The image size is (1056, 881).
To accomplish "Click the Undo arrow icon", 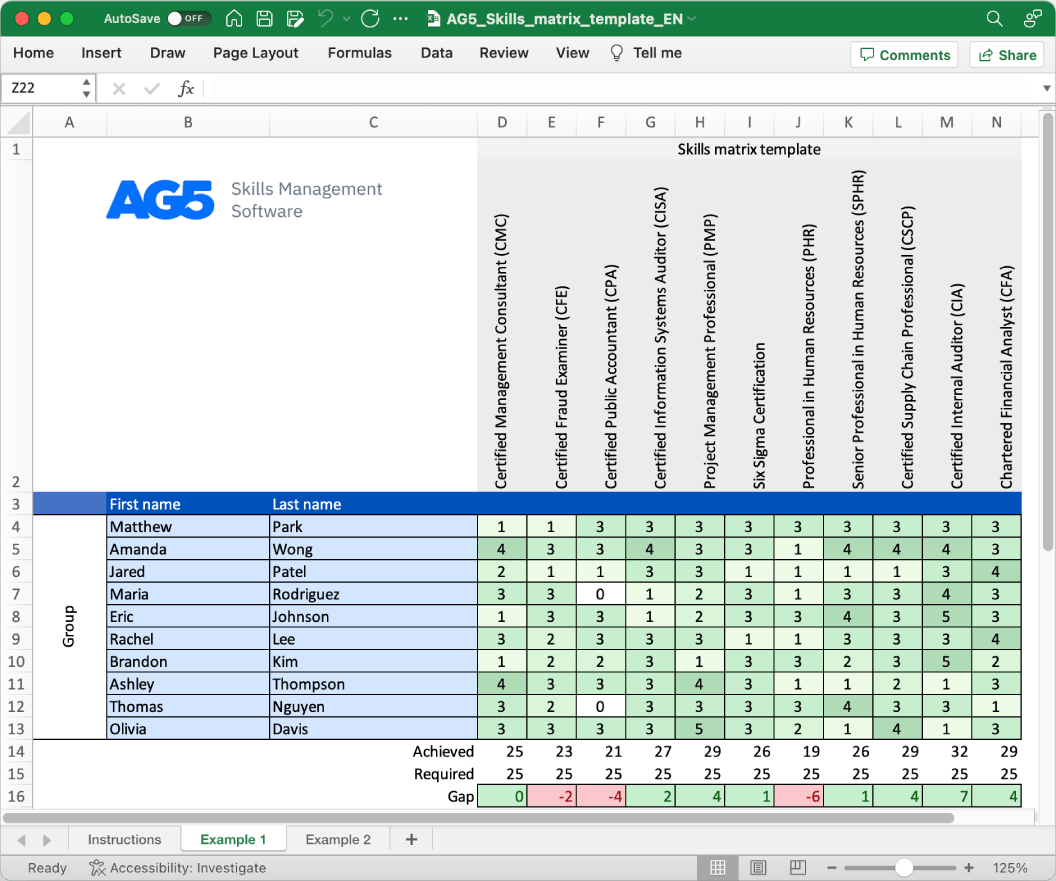I will (x=324, y=19).
